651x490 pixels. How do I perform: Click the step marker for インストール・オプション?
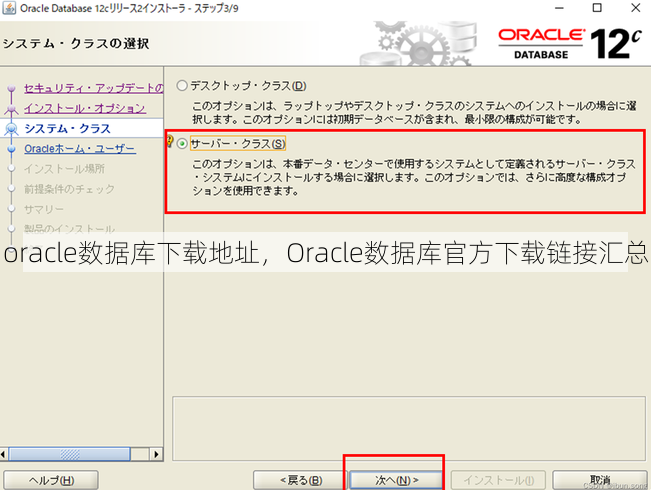point(11,109)
